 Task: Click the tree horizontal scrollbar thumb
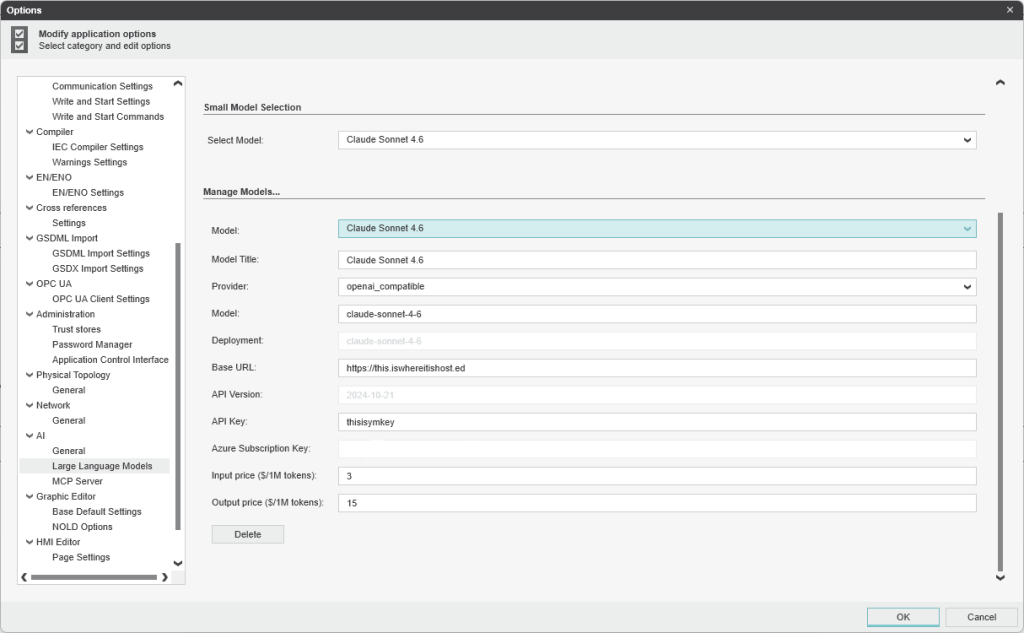(94, 577)
